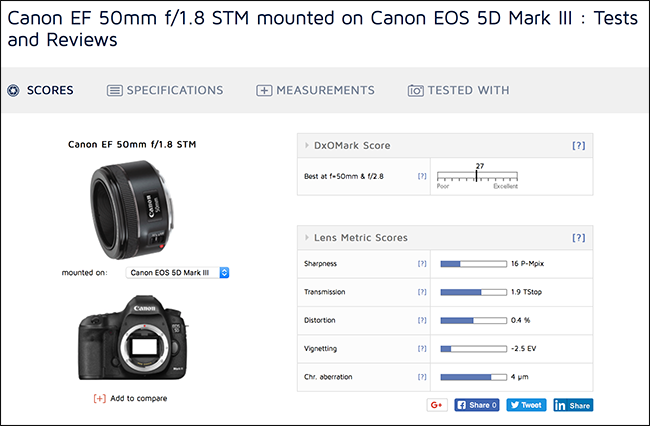Collapse the DxOMark Score section triangle
650x426 pixels.
tap(307, 145)
